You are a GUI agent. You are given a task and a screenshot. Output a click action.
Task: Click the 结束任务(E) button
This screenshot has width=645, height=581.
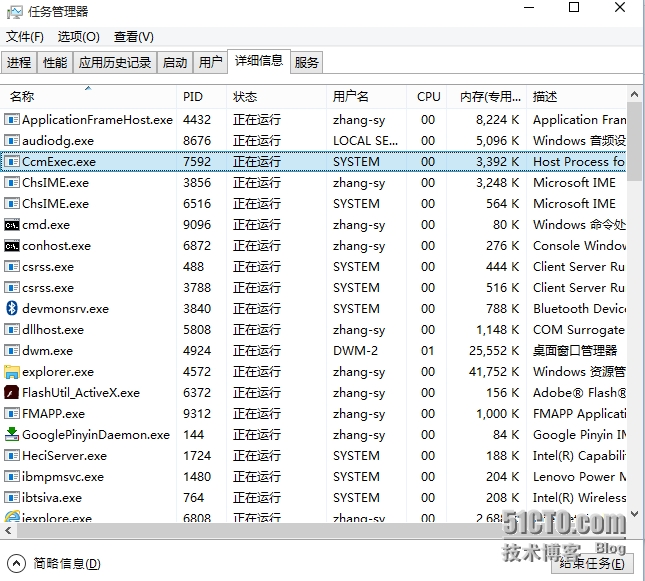(592, 563)
